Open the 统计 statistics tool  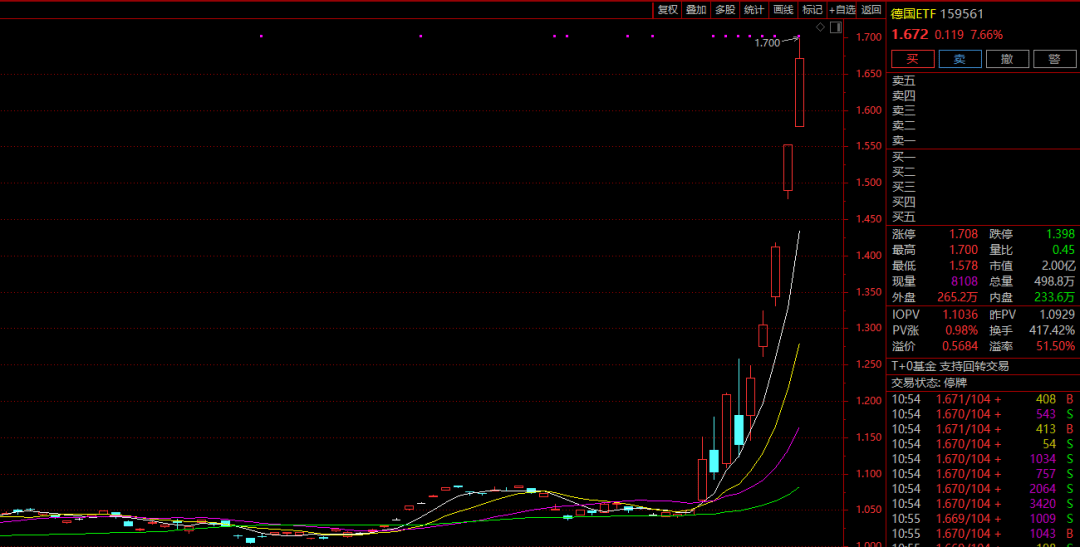754,10
